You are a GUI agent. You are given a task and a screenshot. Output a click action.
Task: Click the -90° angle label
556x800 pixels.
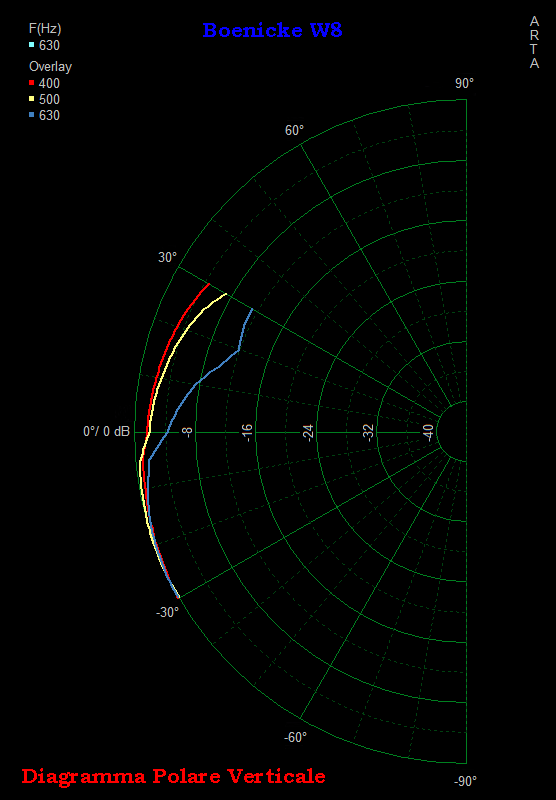coord(465,781)
